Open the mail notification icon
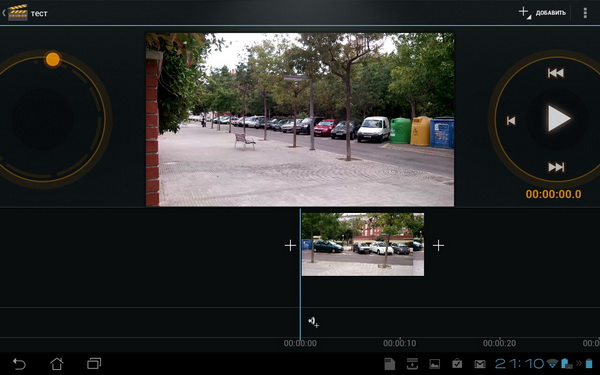This screenshot has height=375, width=600. coord(480,364)
